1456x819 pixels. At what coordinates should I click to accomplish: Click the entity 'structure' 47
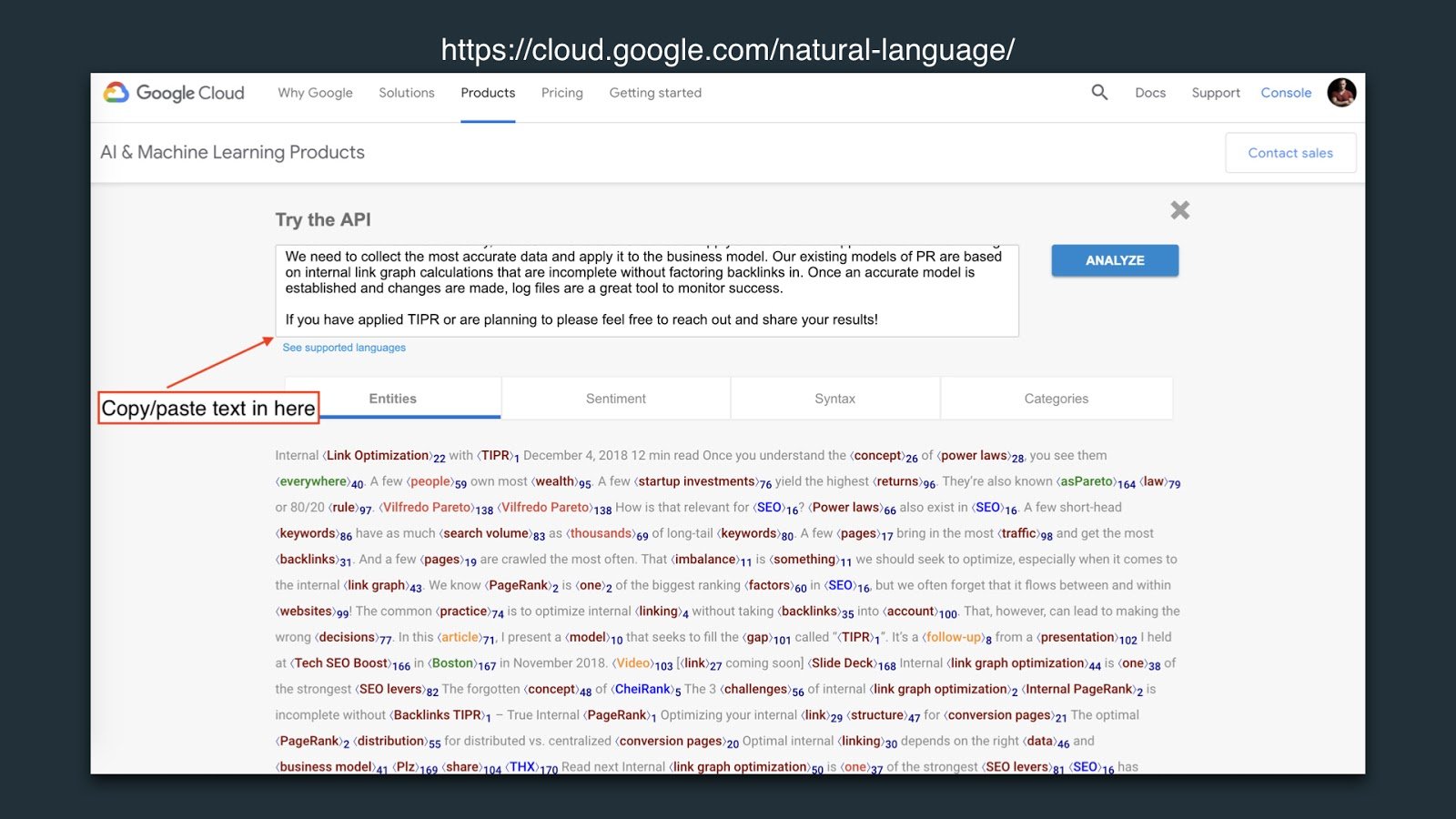(x=883, y=715)
